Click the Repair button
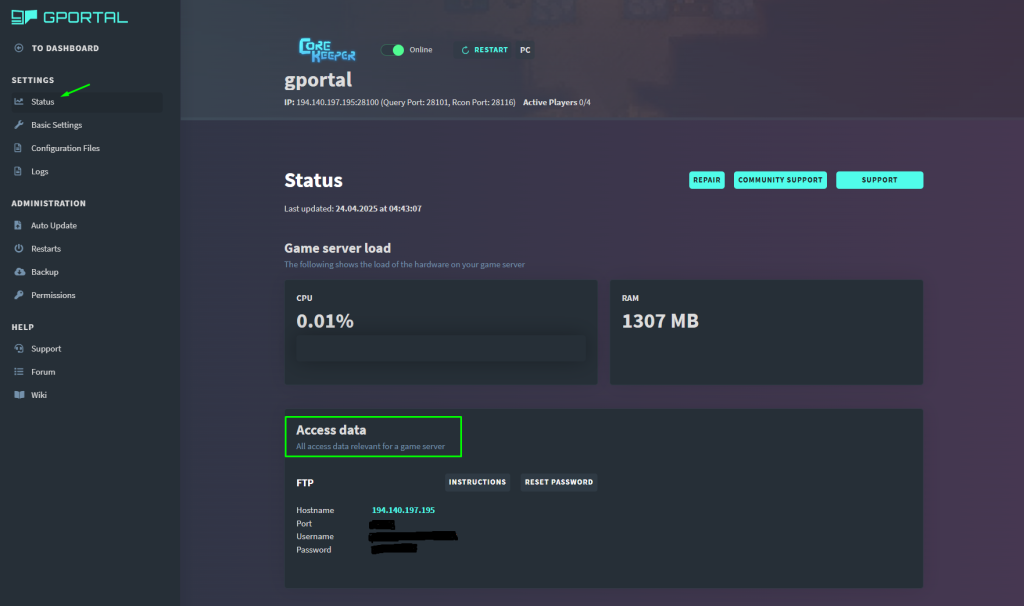The image size is (1024, 606). click(707, 180)
